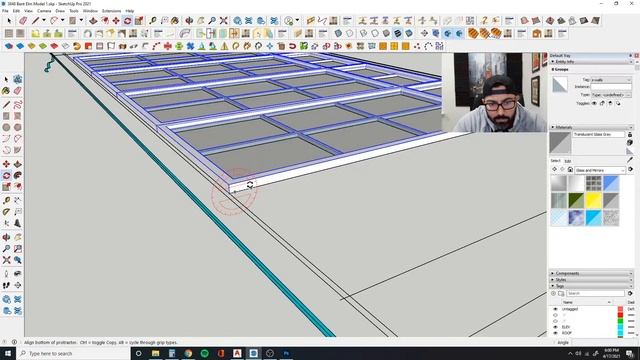Open Photoshop from the taskbar

[x=286, y=353]
